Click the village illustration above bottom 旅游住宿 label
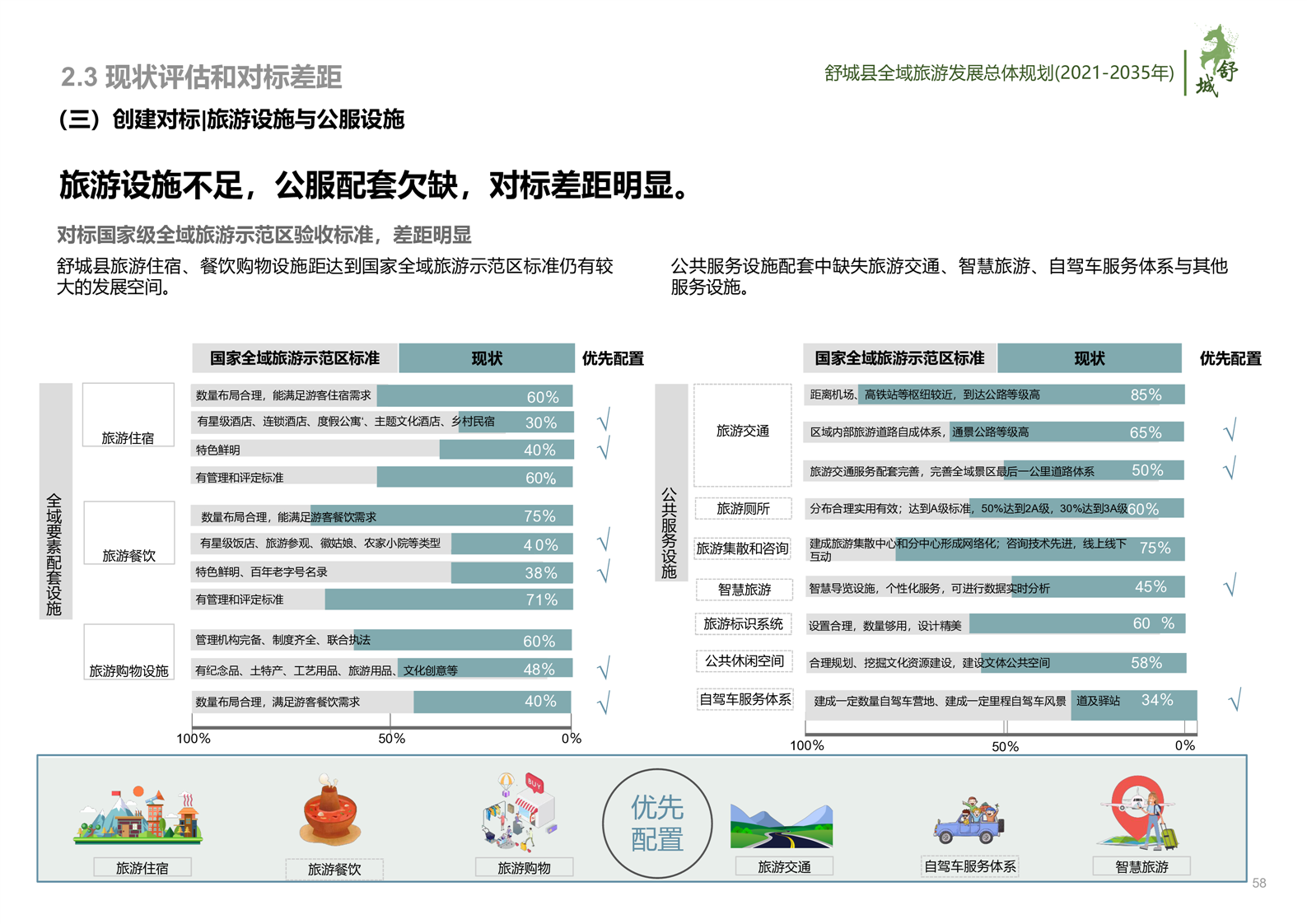Image resolution: width=1307 pixels, height=924 pixels. click(138, 817)
